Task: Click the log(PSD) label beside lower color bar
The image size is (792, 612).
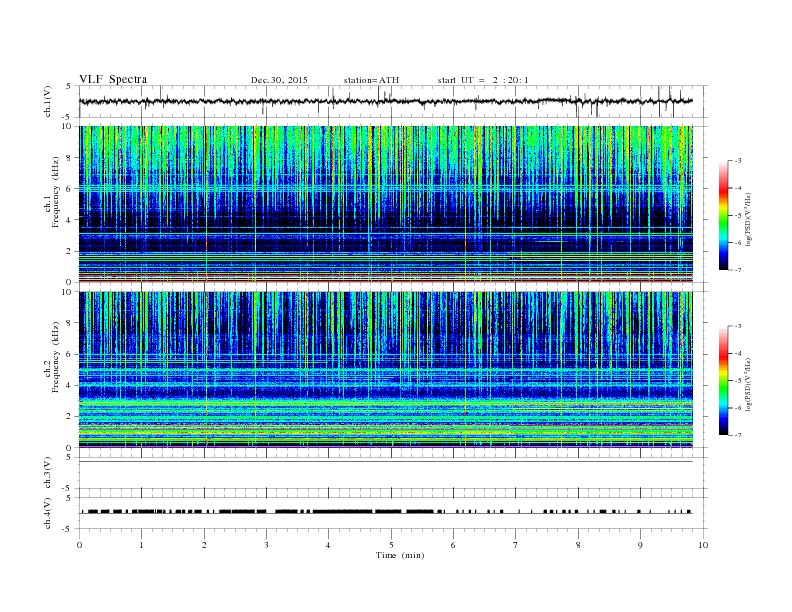Action: (x=749, y=384)
